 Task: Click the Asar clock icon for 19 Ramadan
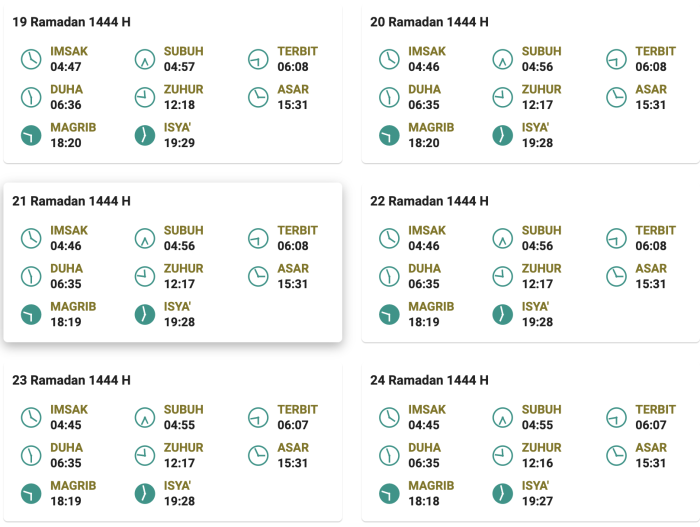coord(259,97)
